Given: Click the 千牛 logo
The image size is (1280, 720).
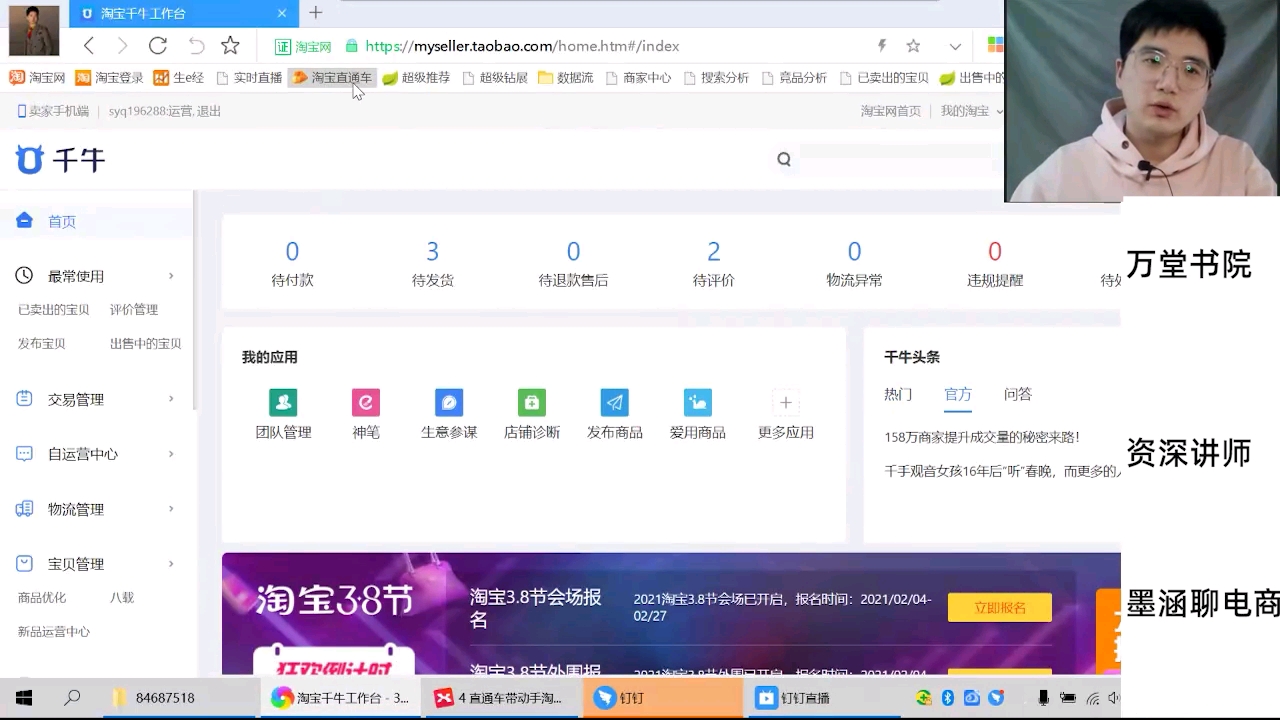Looking at the screenshot, I should [61, 160].
